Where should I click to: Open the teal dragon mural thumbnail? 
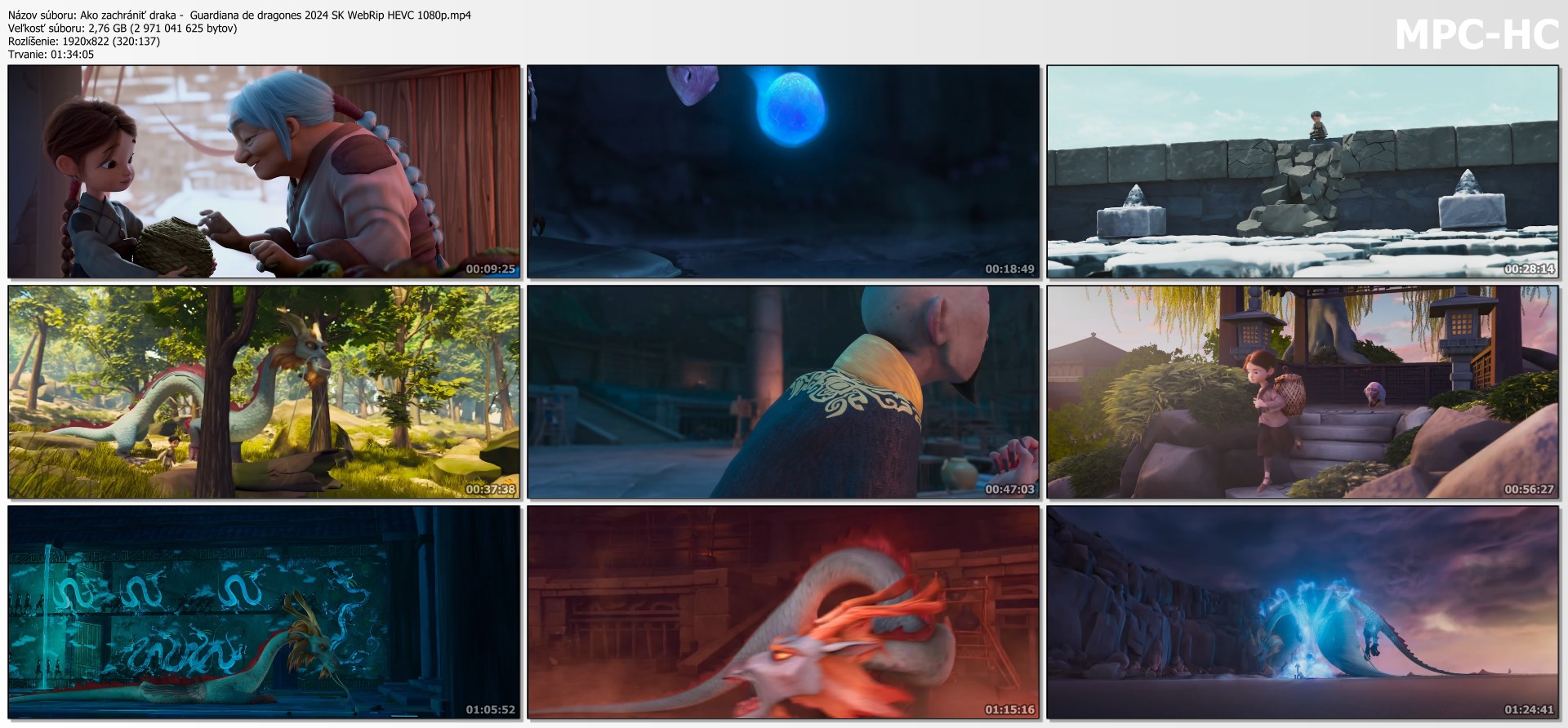[x=264, y=612]
